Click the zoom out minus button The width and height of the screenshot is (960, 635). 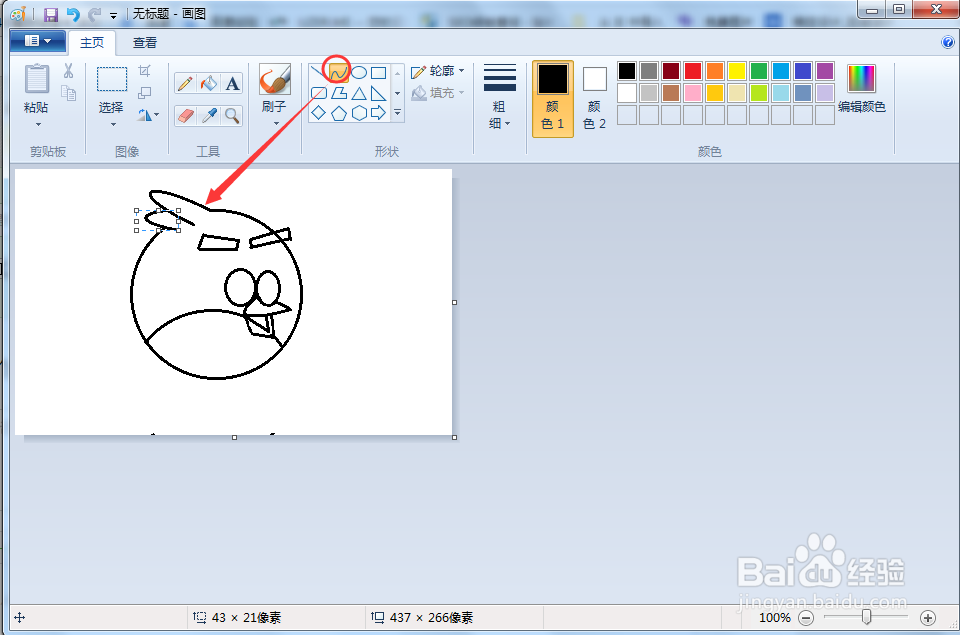tap(806, 618)
